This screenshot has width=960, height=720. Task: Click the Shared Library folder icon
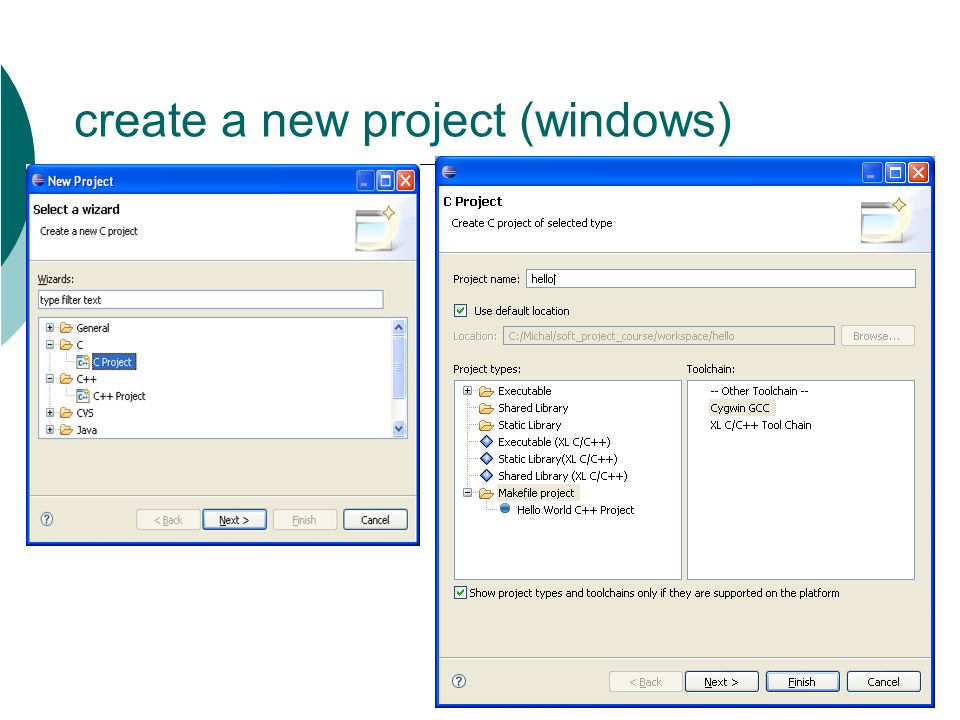click(x=486, y=408)
